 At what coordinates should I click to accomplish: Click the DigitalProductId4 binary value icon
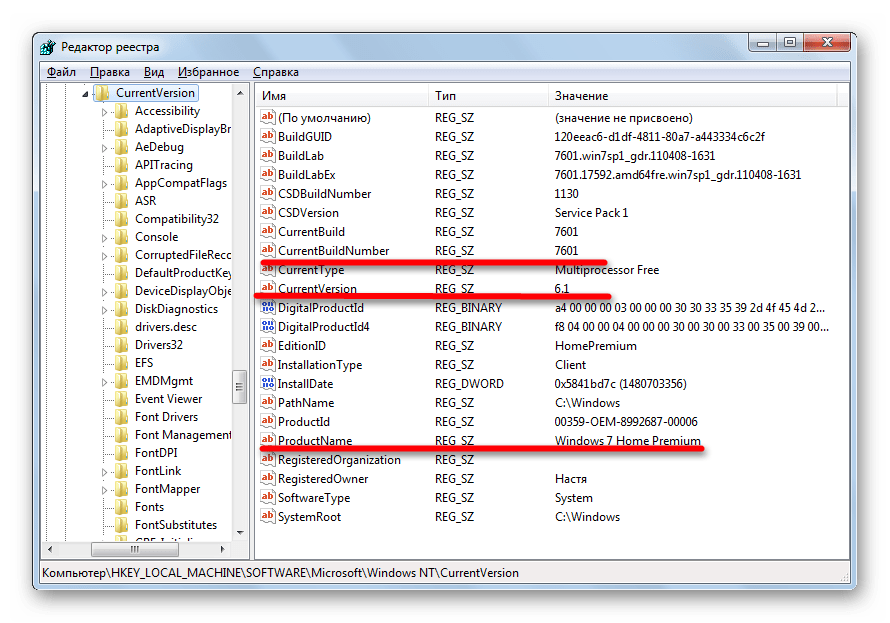click(x=267, y=326)
